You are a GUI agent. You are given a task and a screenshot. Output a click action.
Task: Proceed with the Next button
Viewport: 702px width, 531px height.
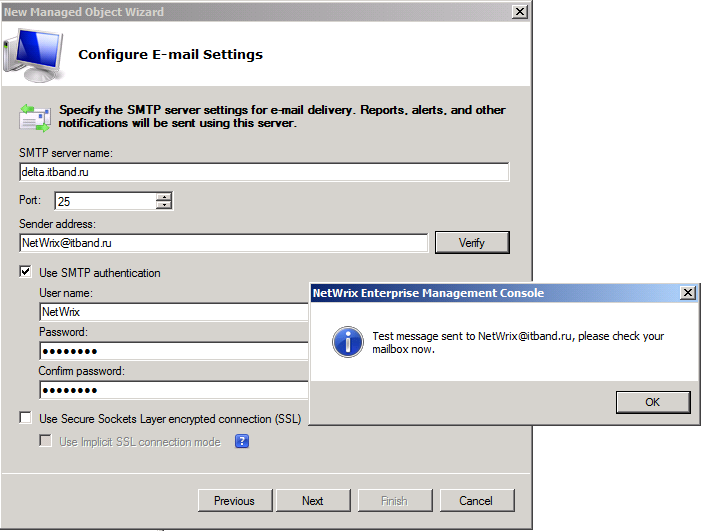point(313,501)
